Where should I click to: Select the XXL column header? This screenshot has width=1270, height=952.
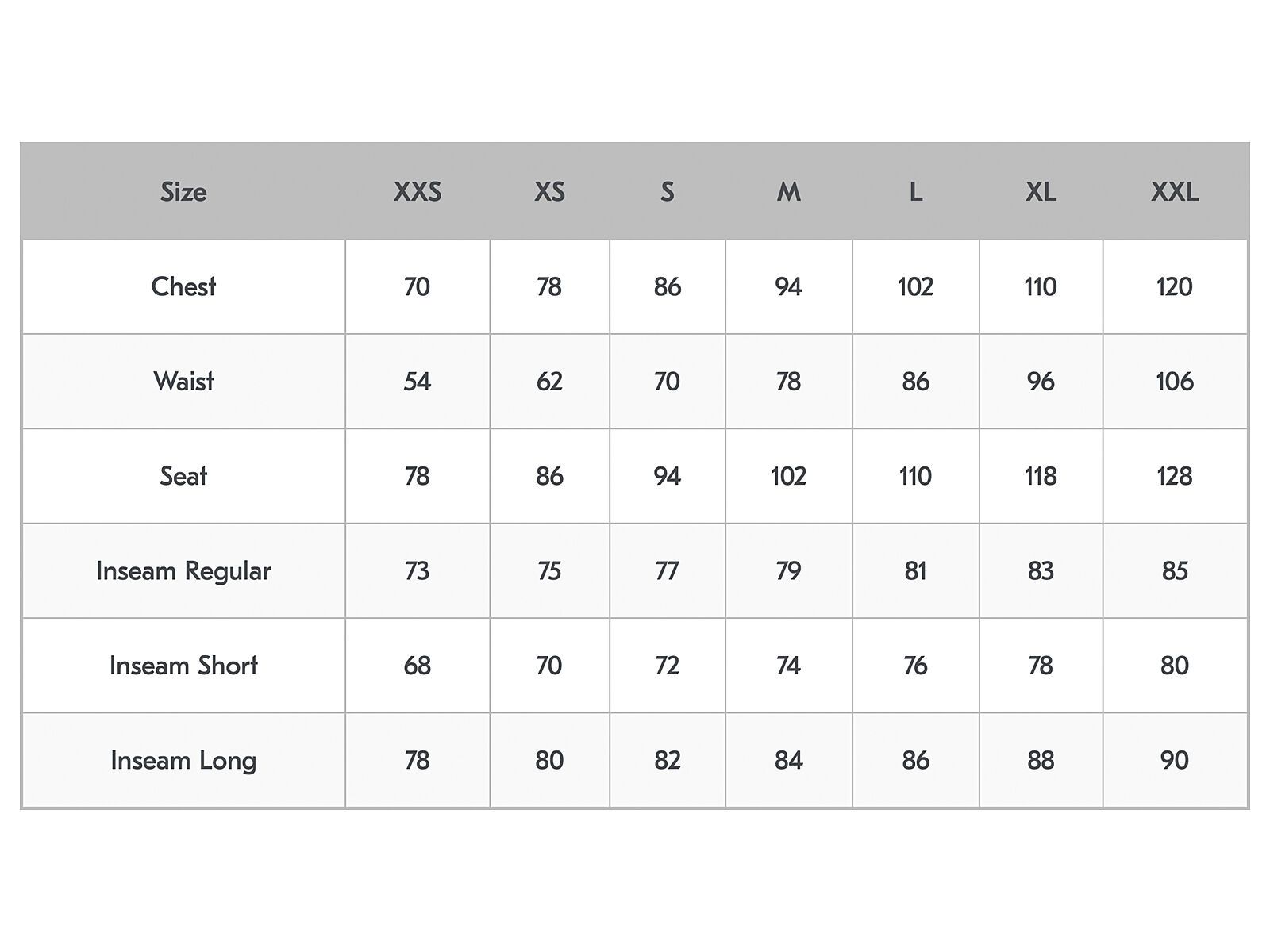tap(1175, 192)
